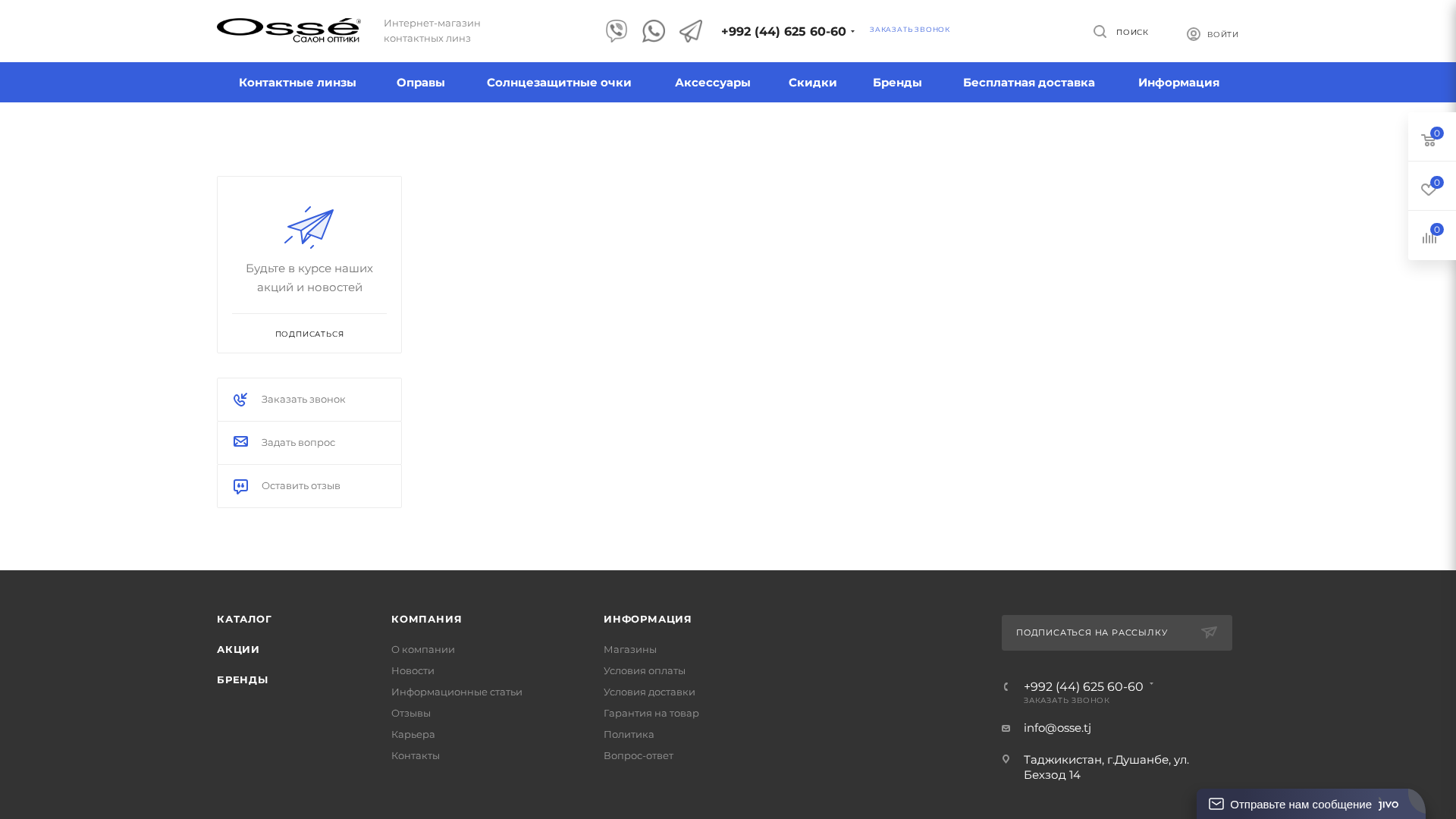Open Оправы menu
The height and width of the screenshot is (819, 1456).
tap(421, 83)
